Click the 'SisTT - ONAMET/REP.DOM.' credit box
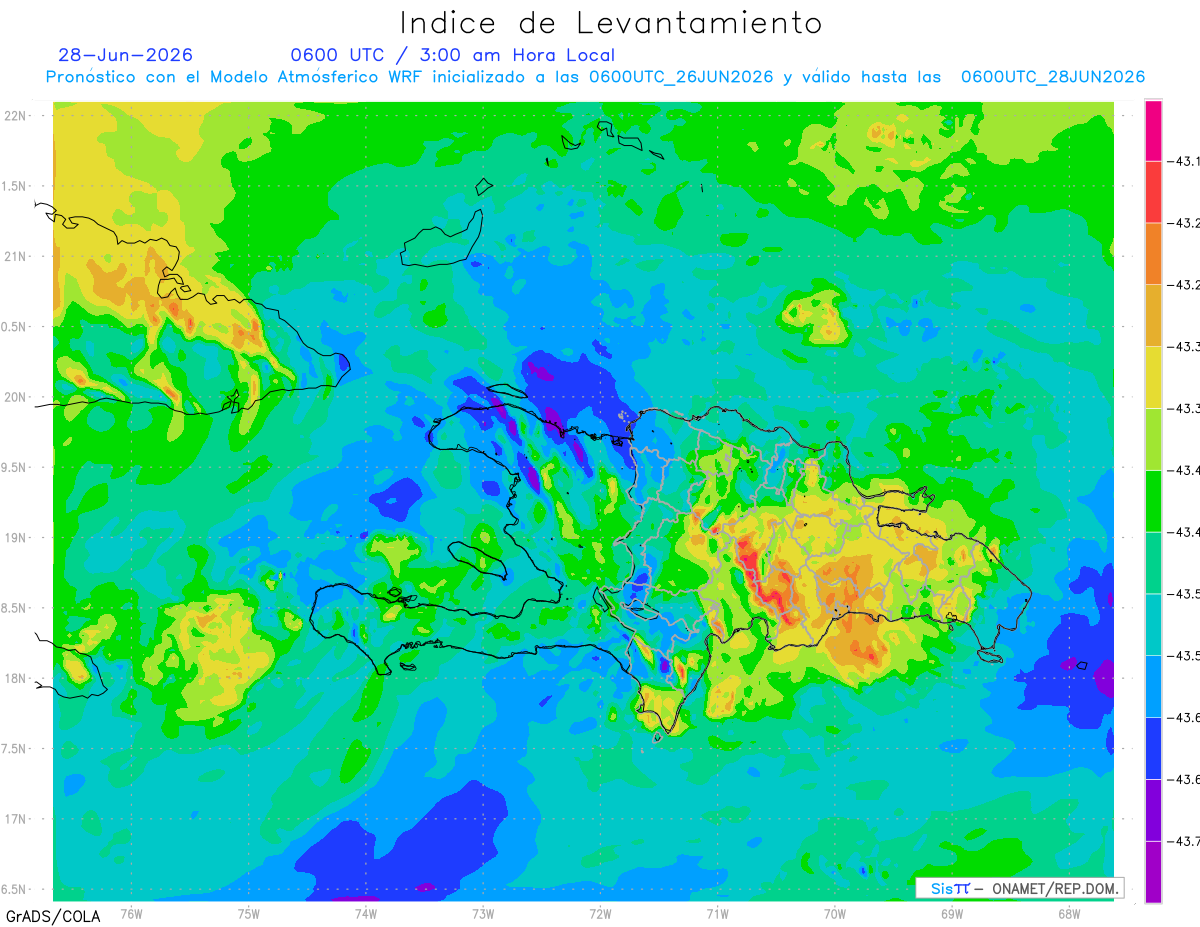The image size is (1200, 927). pos(1019,888)
